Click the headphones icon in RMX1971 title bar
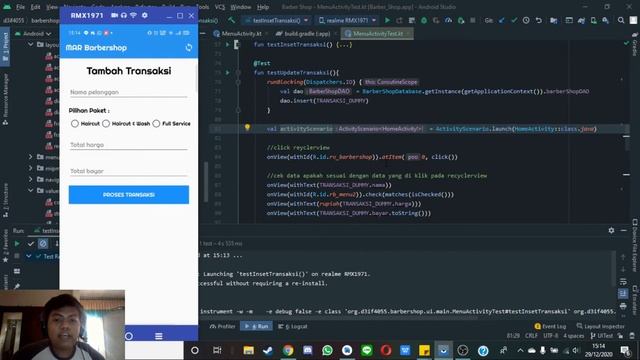The height and width of the screenshot is (360, 640). (x=124, y=16)
